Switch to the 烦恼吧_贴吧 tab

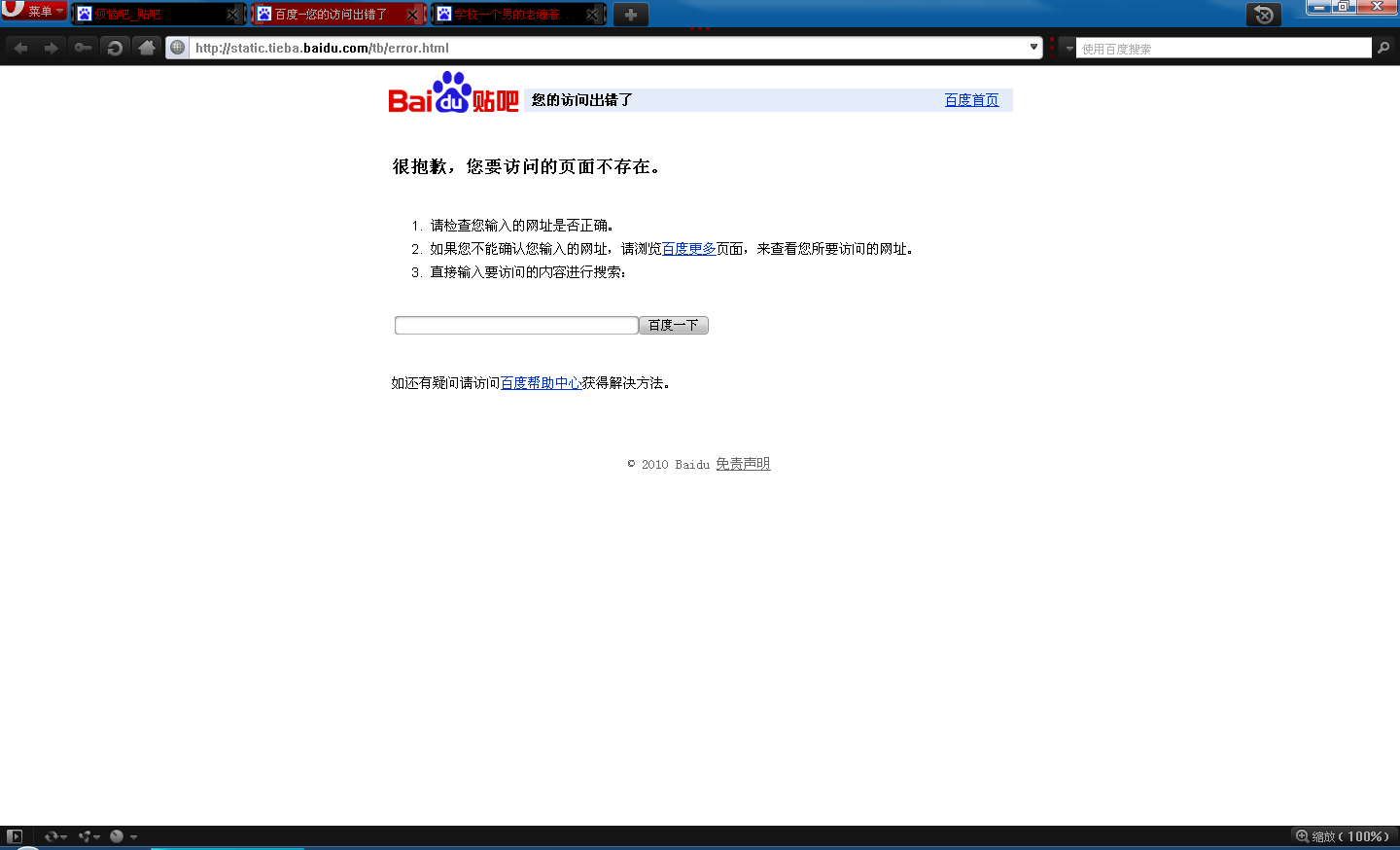coord(157,15)
